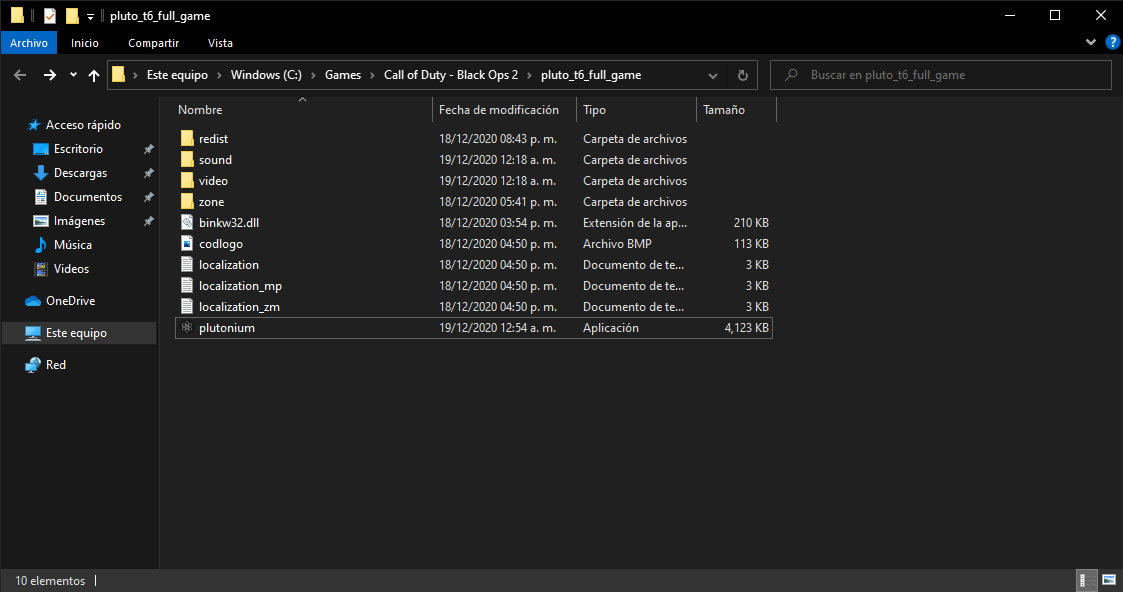The width and height of the screenshot is (1123, 592).
Task: Switch to large icons view in status bar
Action: pos(1109,581)
